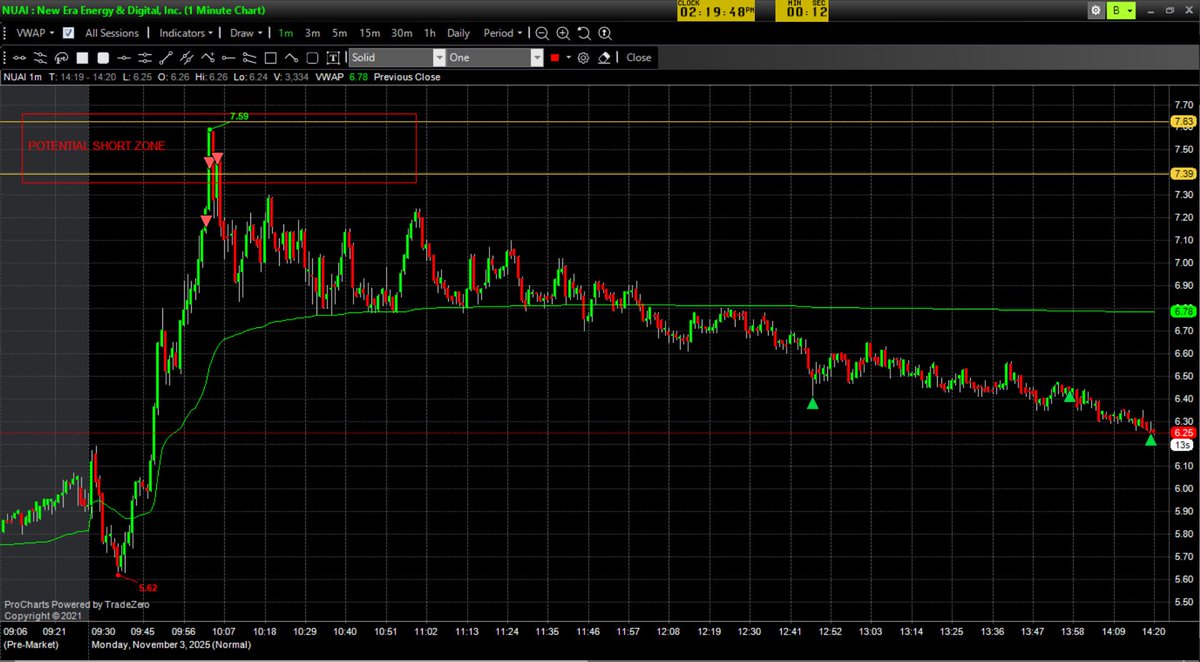Switch to the 5m timeframe
1200x662 pixels.
340,32
